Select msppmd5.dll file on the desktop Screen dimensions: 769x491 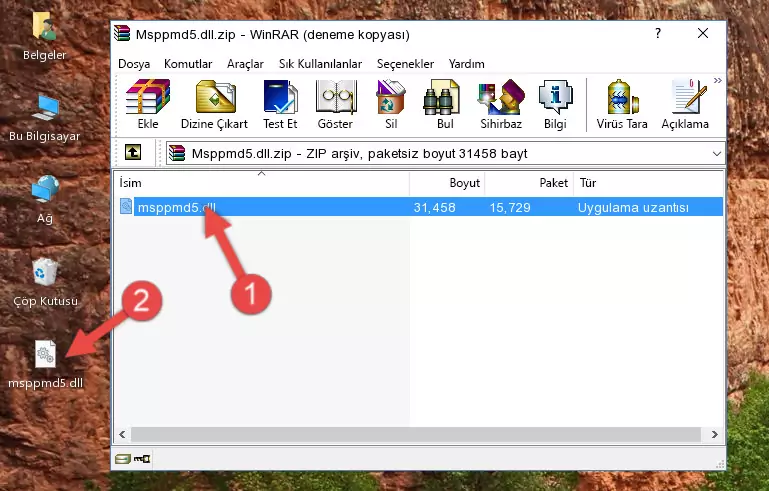[46, 365]
